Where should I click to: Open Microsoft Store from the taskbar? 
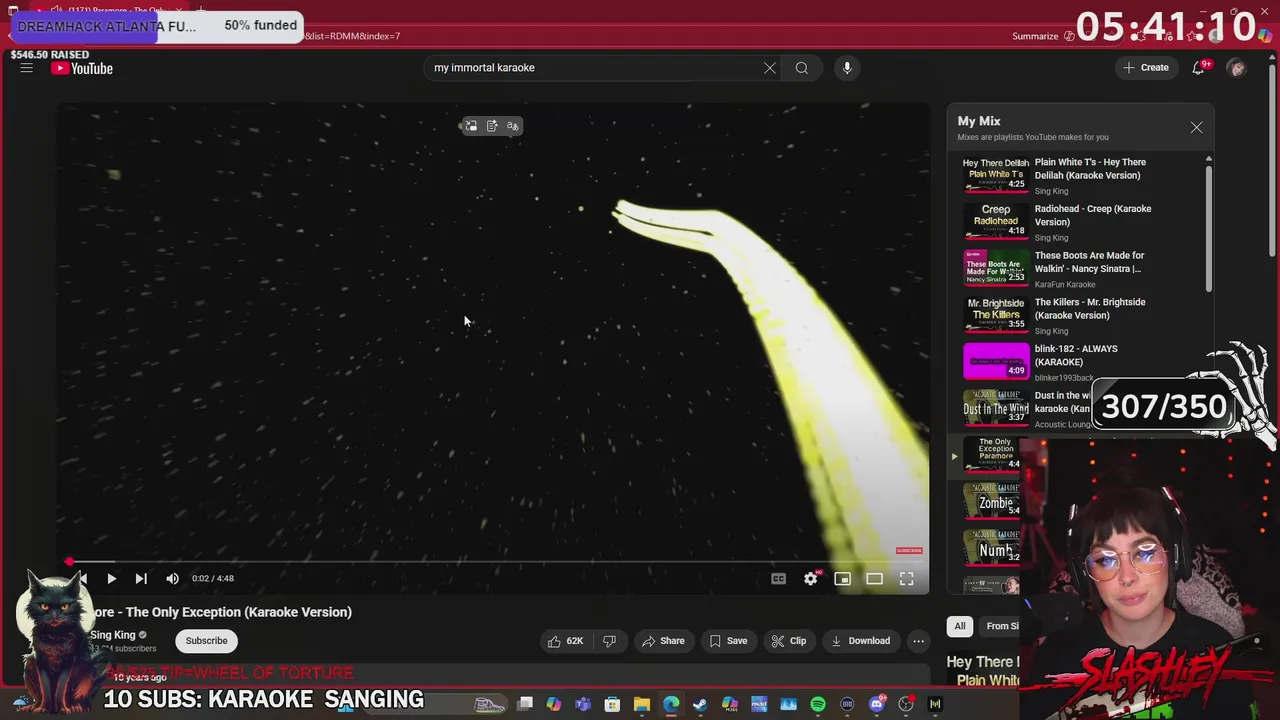pos(612,704)
